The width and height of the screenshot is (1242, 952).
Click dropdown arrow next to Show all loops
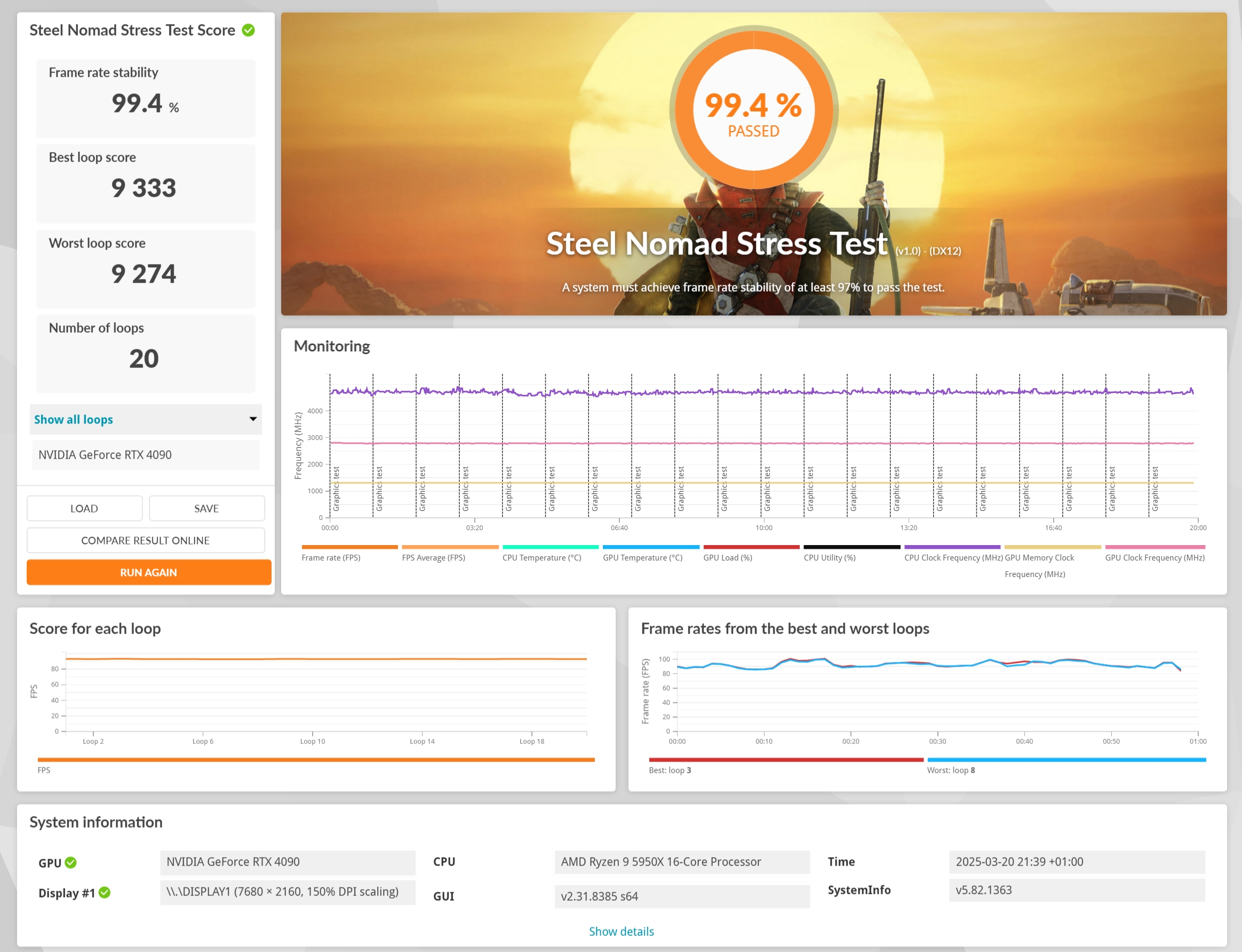click(x=253, y=419)
